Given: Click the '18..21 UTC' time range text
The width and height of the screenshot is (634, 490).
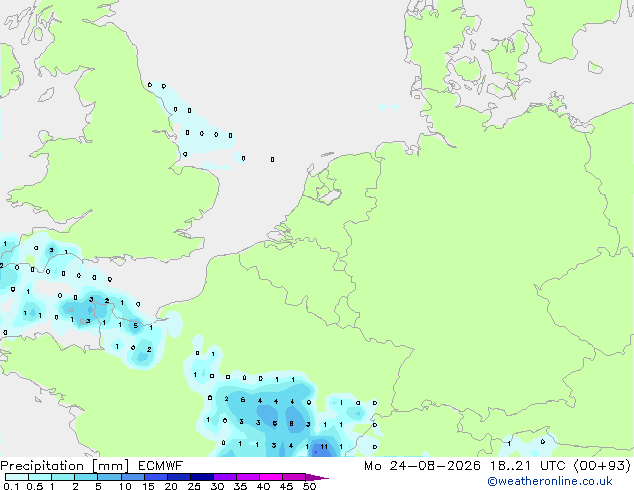Looking at the screenshot, I should pos(527,466).
